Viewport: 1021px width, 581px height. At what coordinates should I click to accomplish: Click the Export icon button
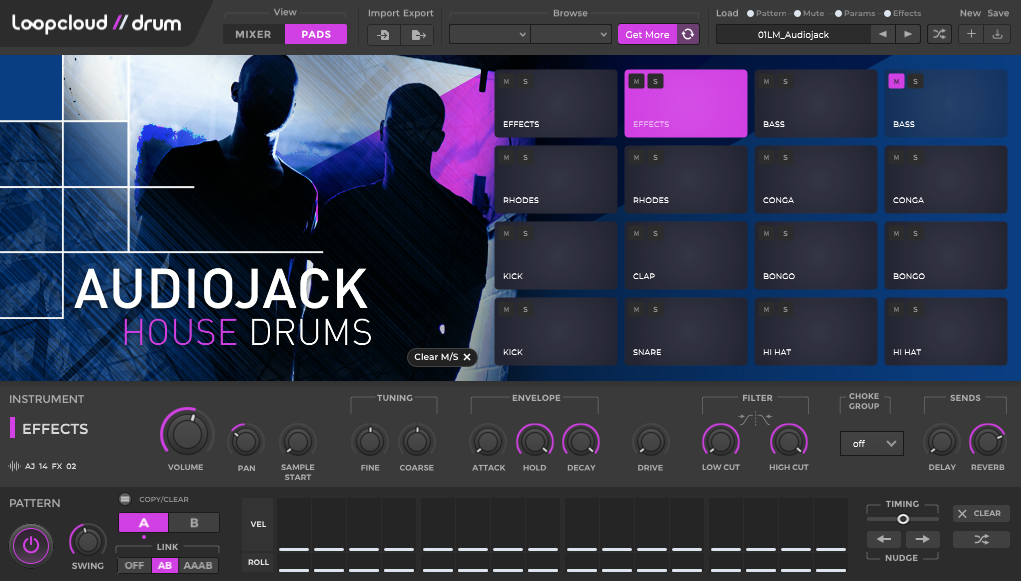coord(418,35)
